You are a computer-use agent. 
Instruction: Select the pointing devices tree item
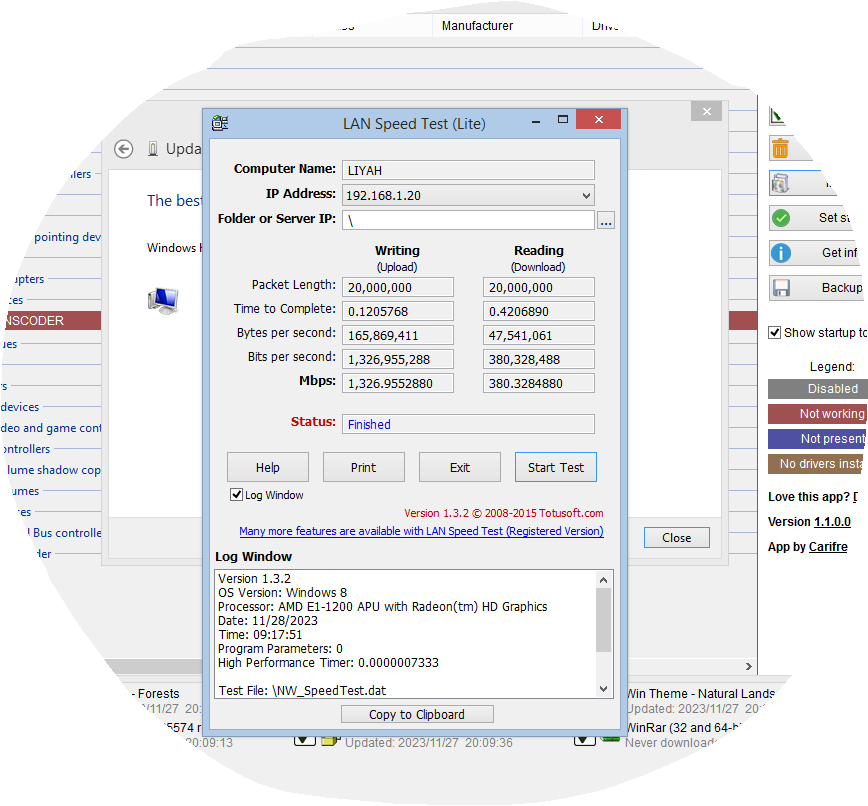coord(67,237)
